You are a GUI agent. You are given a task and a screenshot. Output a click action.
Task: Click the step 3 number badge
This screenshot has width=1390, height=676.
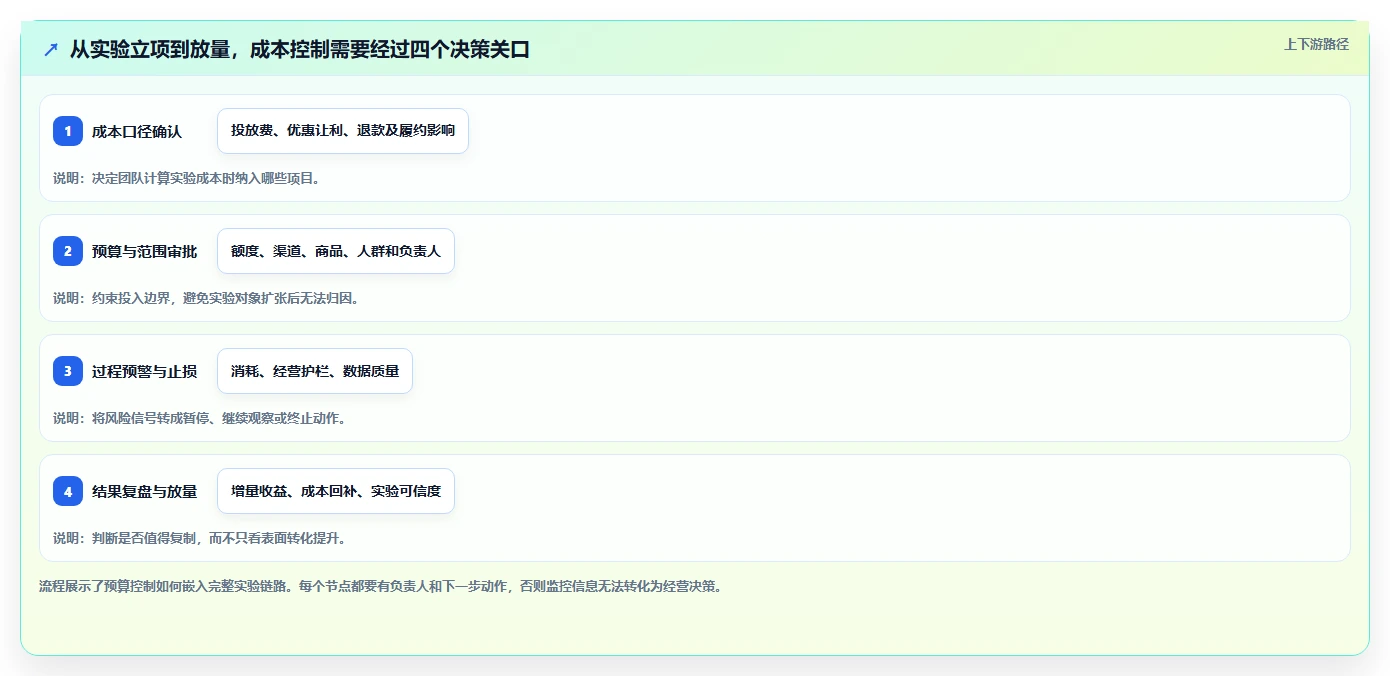pyautogui.click(x=68, y=371)
